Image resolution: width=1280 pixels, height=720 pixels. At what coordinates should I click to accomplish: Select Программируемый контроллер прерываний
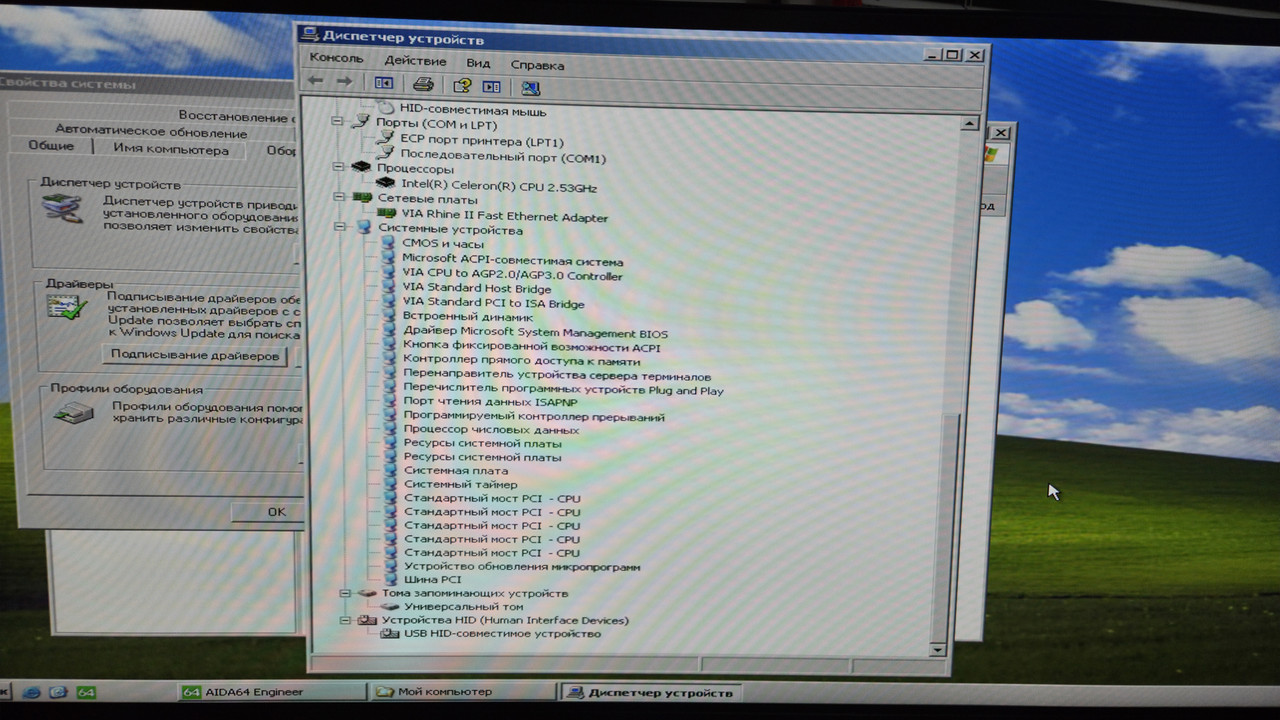click(534, 416)
